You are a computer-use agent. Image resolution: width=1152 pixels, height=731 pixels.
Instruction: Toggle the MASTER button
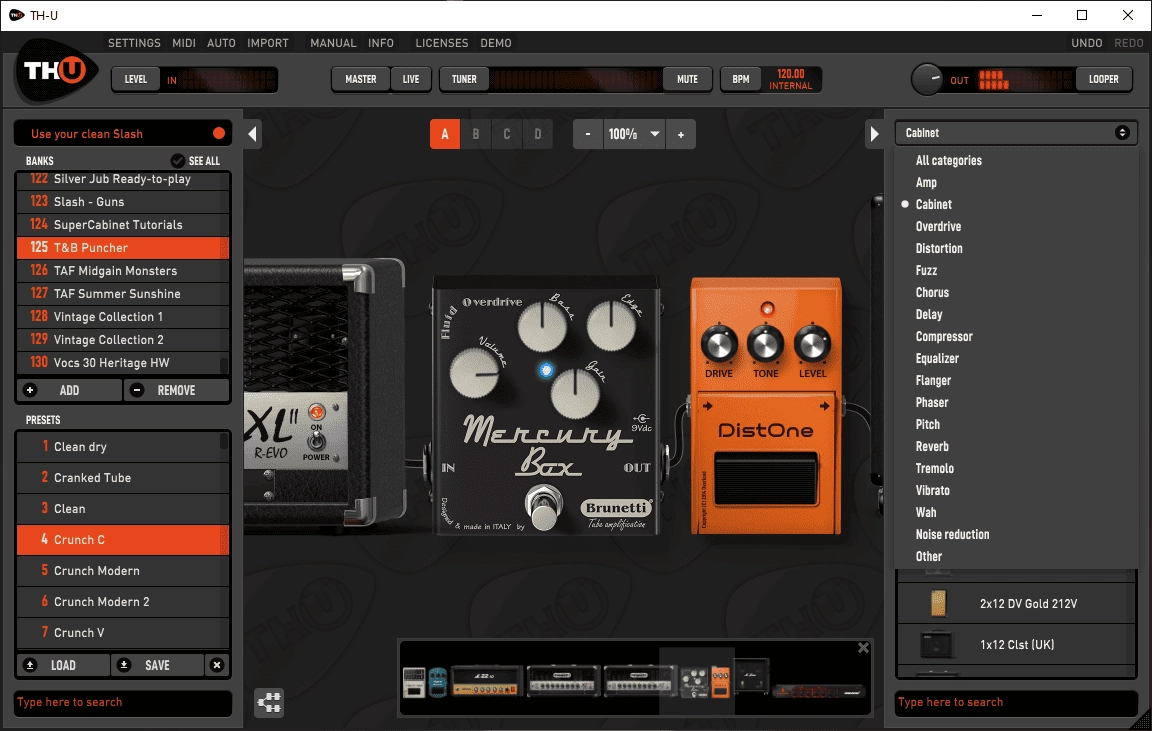361,79
